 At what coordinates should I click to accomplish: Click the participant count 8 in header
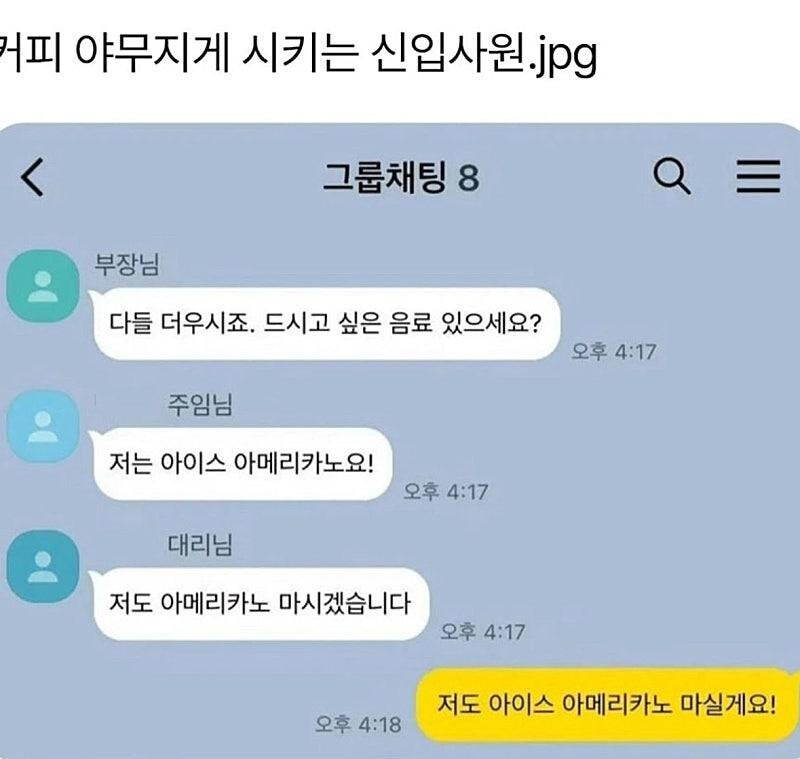click(x=468, y=178)
